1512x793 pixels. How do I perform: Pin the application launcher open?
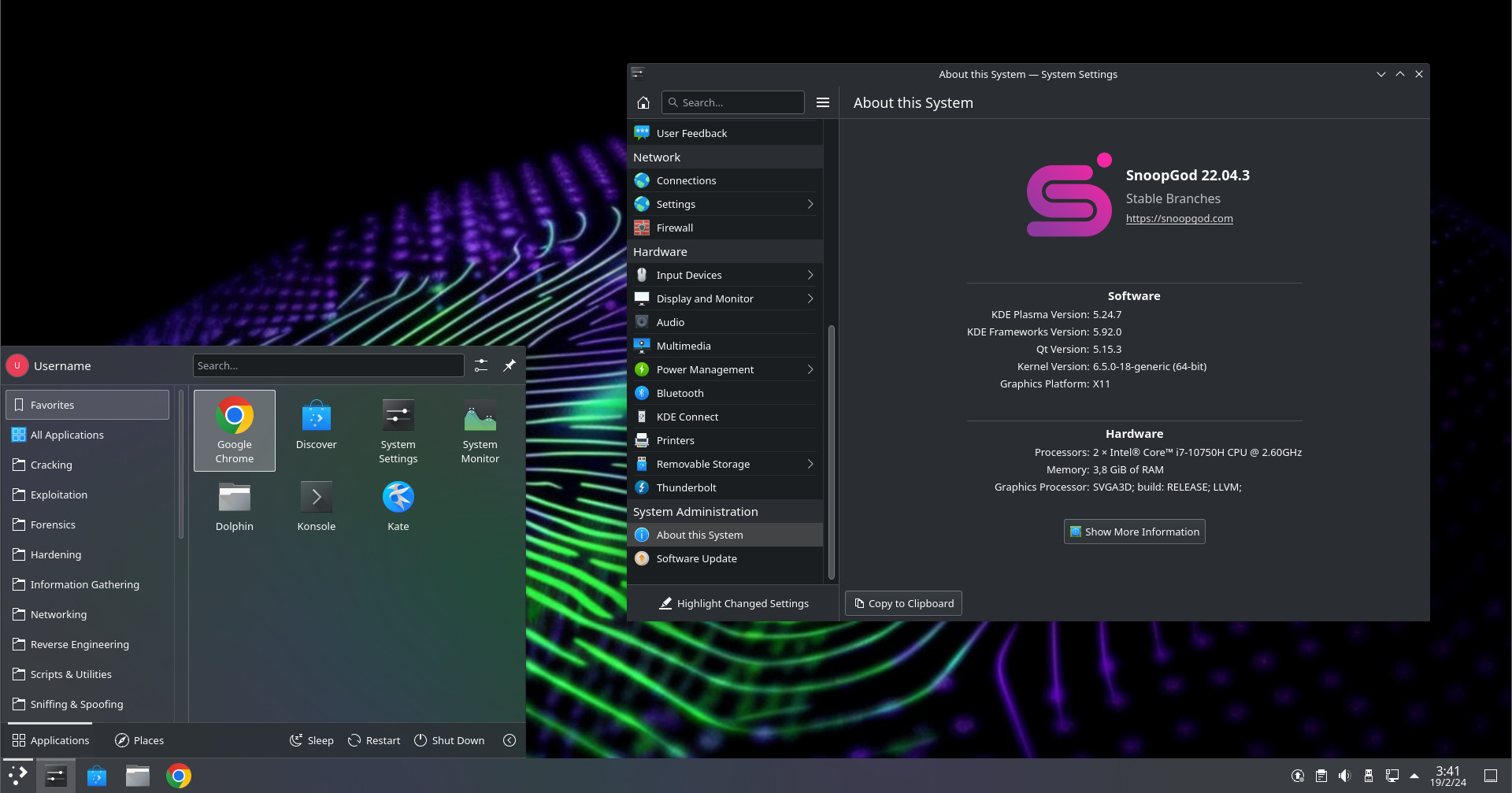tap(510, 365)
